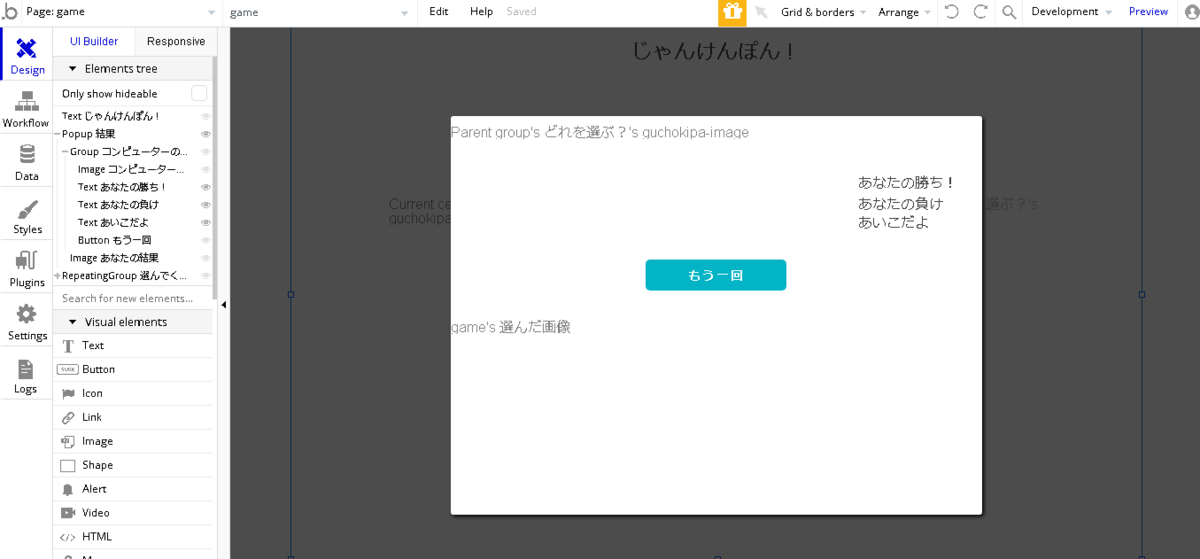Click the arrow pointer icon in top toolbar
This screenshot has height=559, width=1200.
[x=761, y=12]
